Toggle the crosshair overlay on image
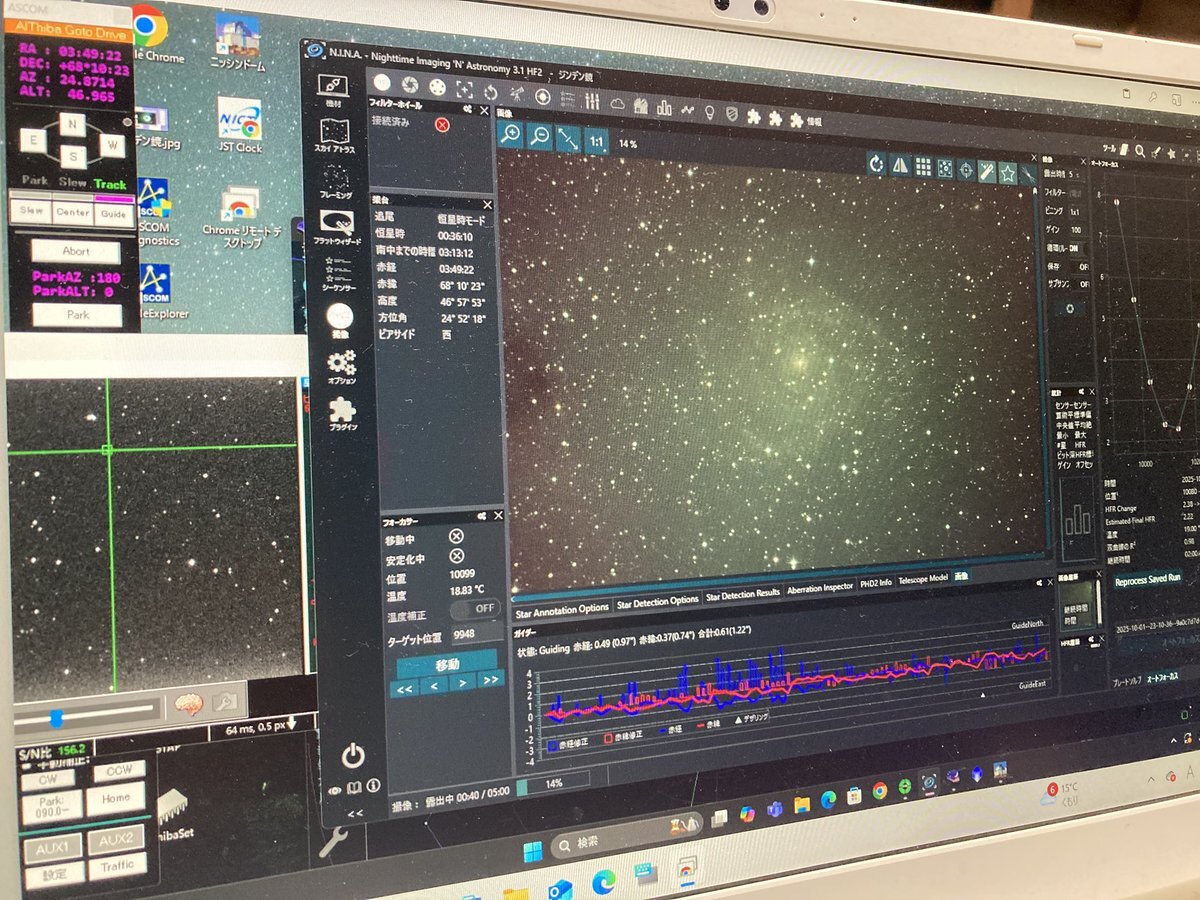 point(966,171)
